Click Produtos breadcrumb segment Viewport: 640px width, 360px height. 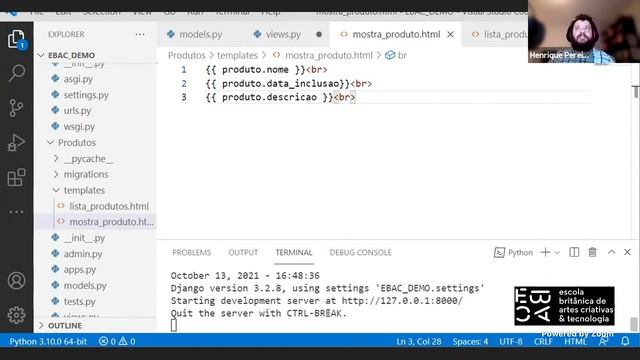coord(187,55)
